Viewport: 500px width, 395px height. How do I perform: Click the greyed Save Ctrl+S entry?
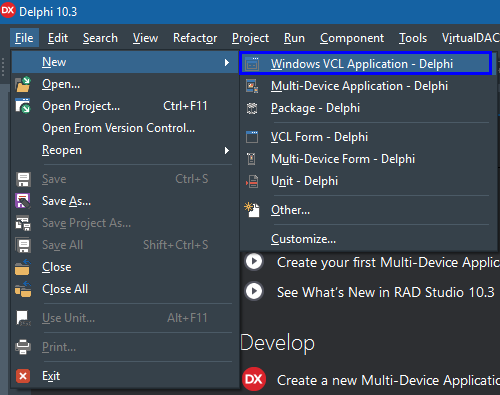click(125, 179)
